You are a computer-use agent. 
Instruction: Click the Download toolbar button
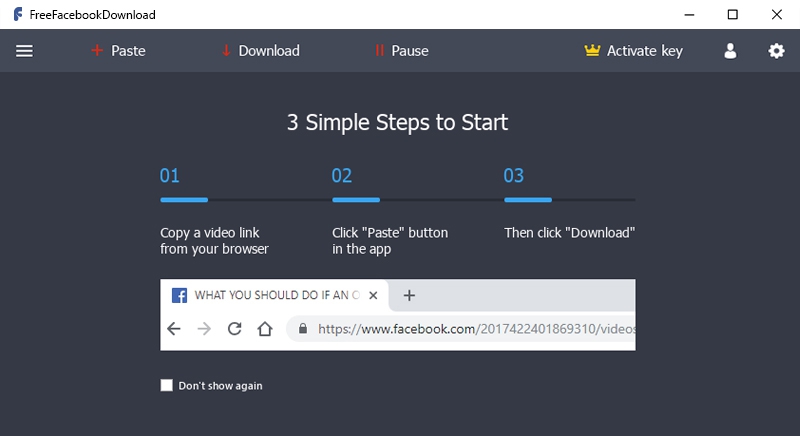point(261,51)
